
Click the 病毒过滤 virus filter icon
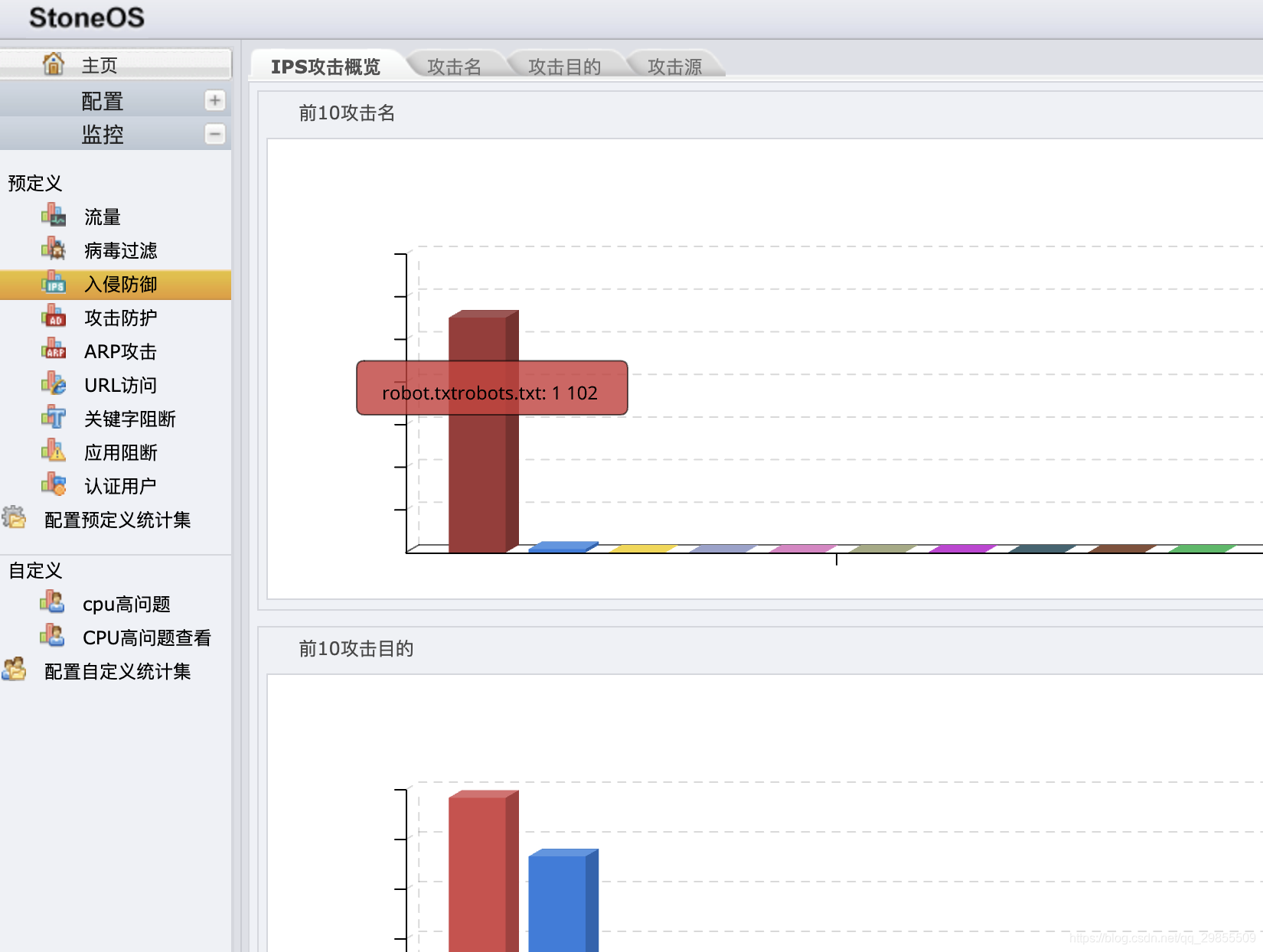pyautogui.click(x=53, y=249)
